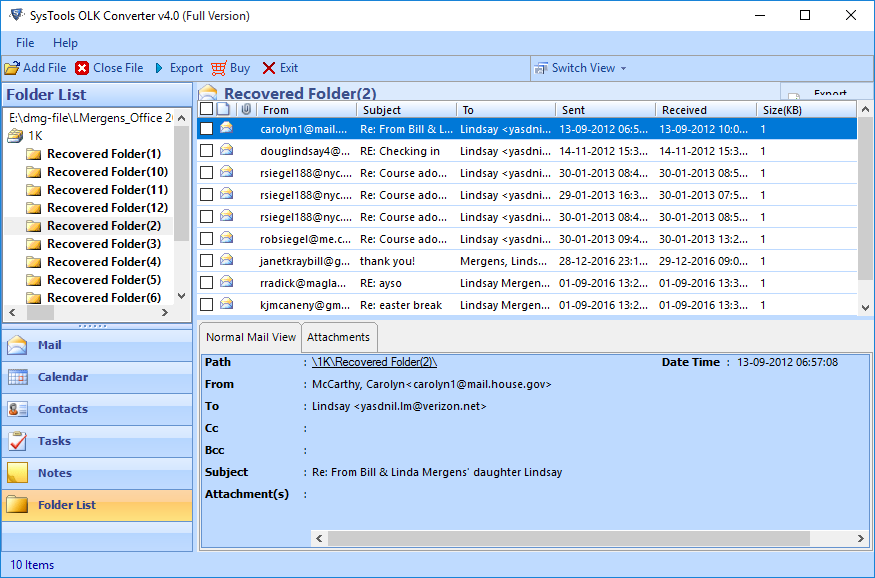
Task: Open the Switch View dropdown arrow
Action: coord(623,69)
